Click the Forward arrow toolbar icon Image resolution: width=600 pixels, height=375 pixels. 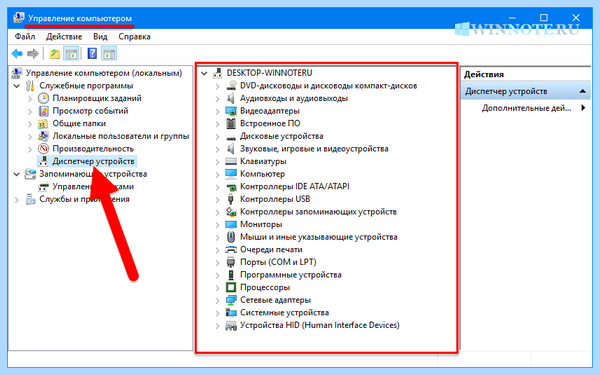[33, 54]
